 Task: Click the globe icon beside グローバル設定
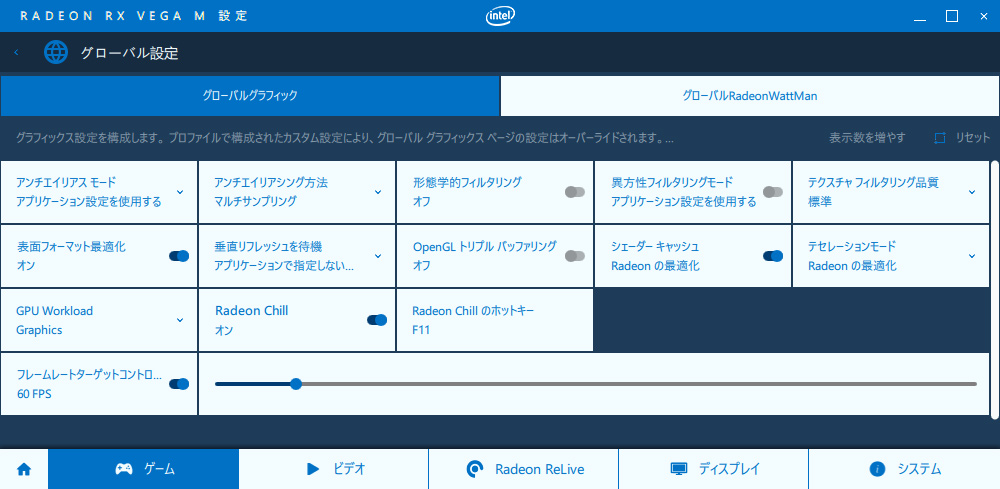pyautogui.click(x=55, y=52)
